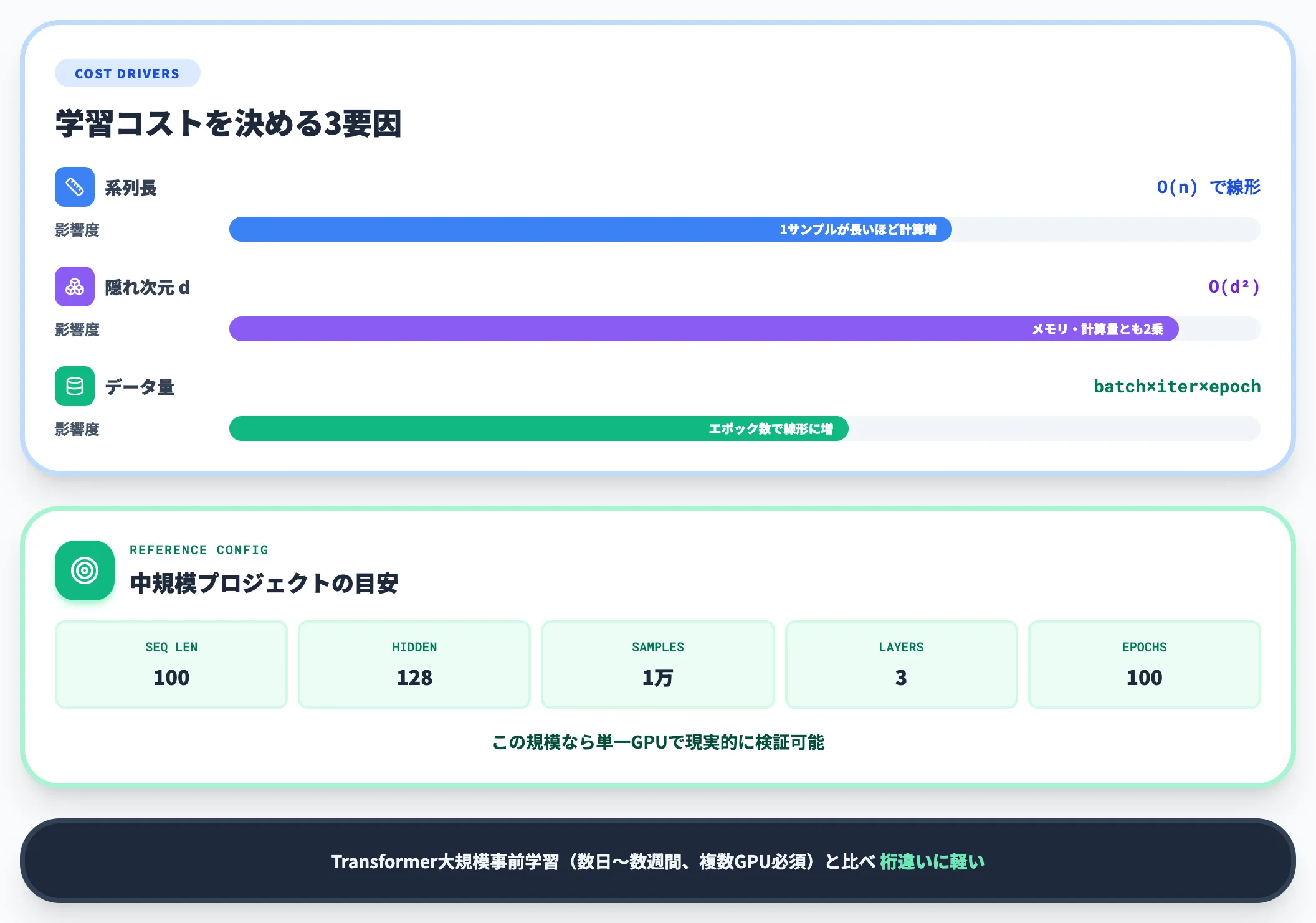Click the blue ruler icon for 系列長

point(75,187)
